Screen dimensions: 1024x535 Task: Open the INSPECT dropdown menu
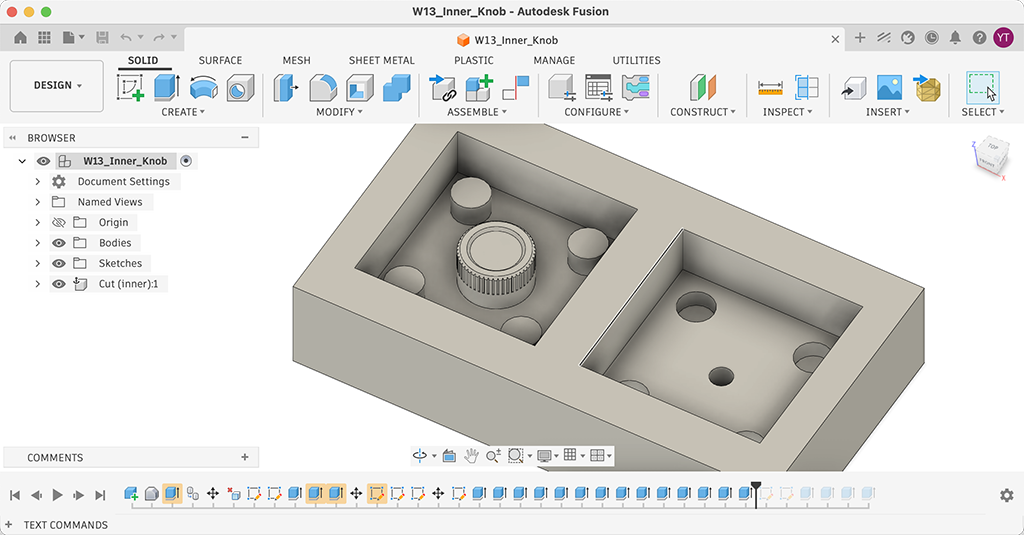pyautogui.click(x=788, y=112)
